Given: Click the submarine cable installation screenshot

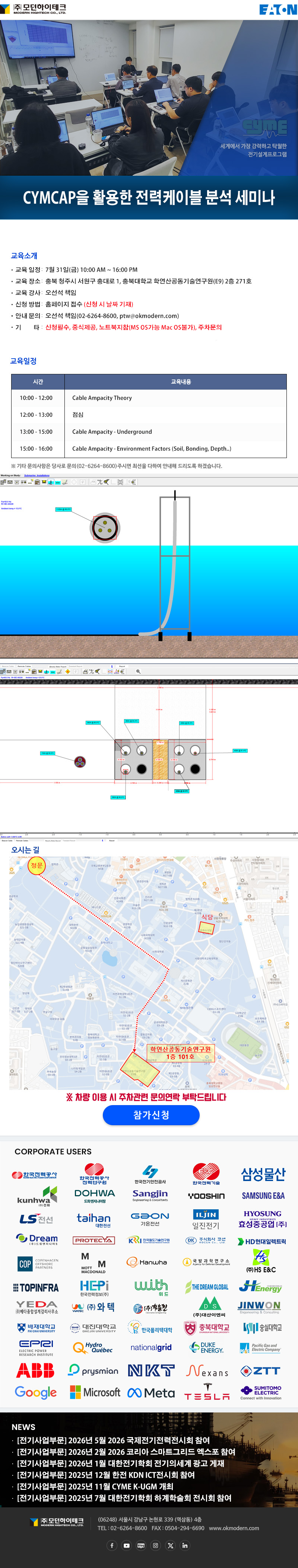Looking at the screenshot, I should pyautogui.click(x=149, y=566).
